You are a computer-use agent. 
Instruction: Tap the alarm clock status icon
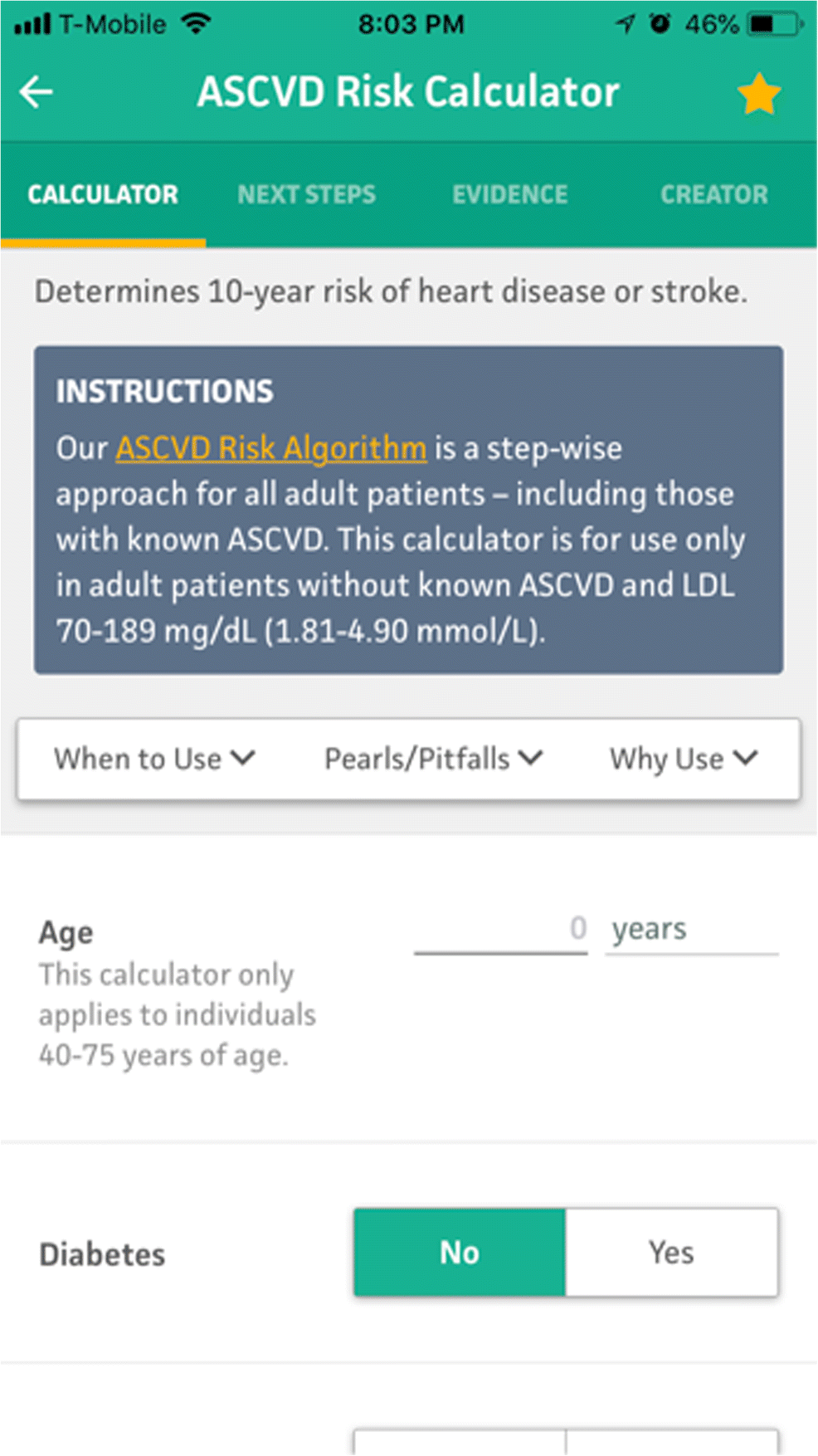point(660,23)
